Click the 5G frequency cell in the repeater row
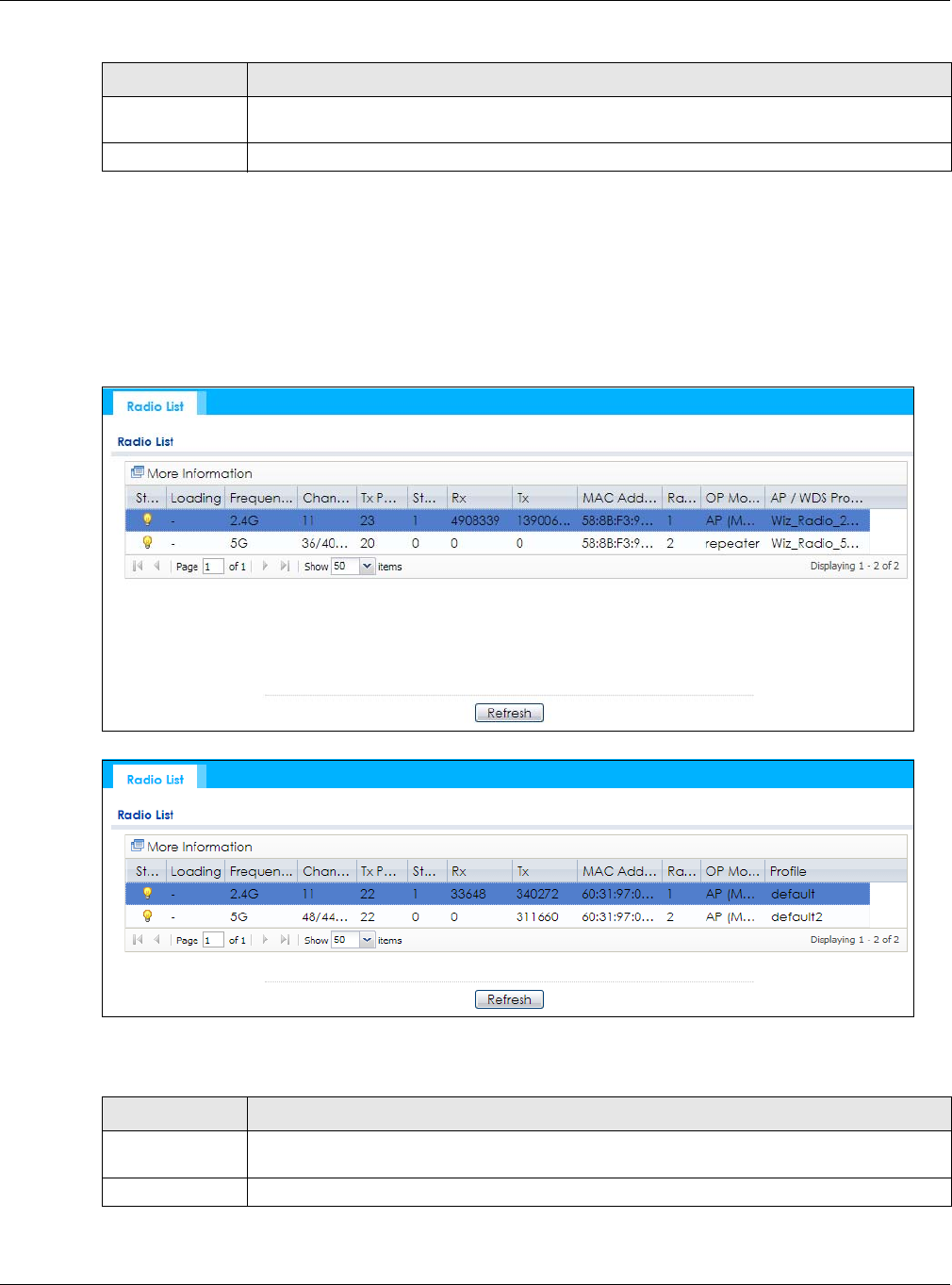This screenshot has width=952, height=1285. pos(238,543)
